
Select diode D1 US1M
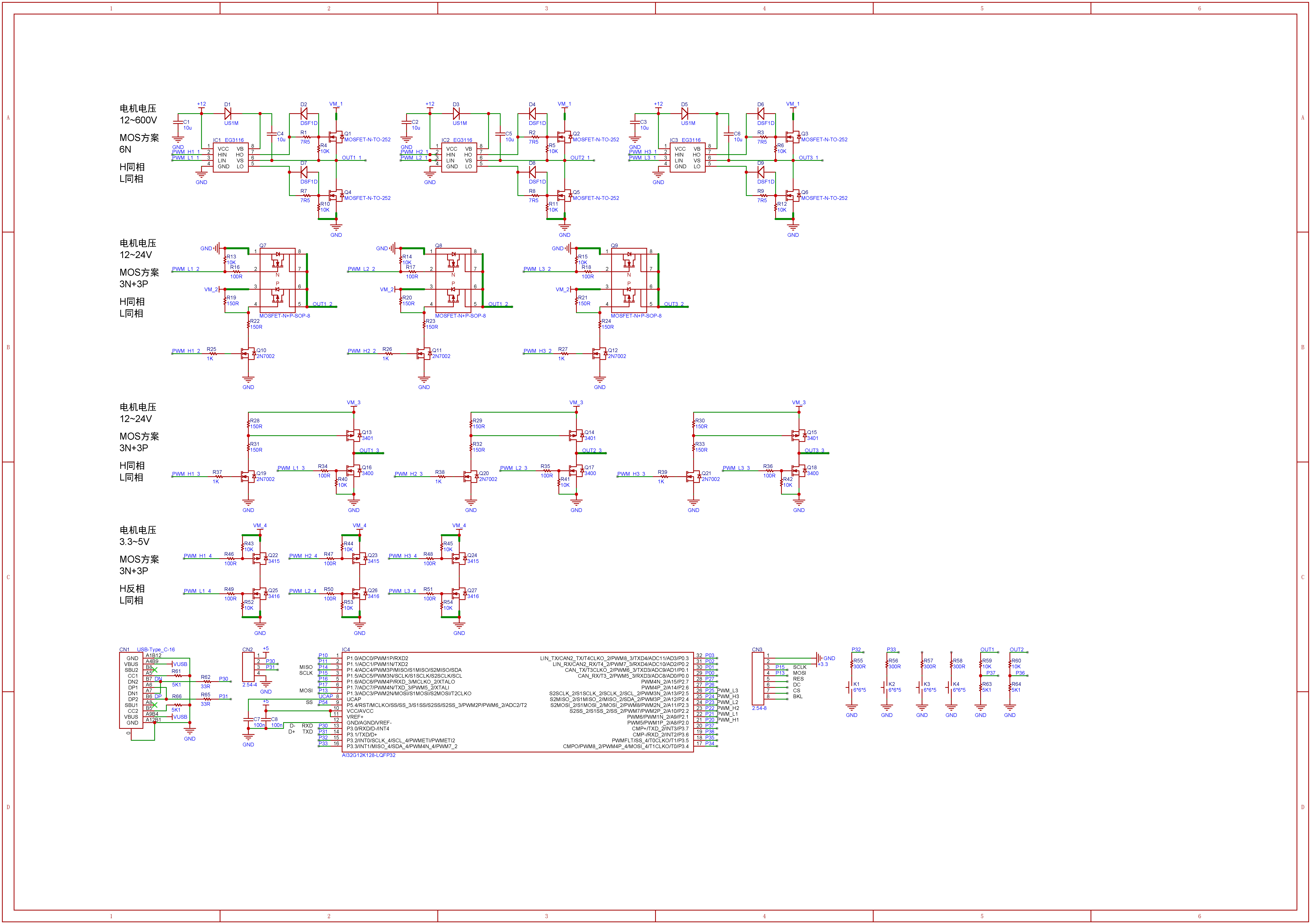click(x=228, y=114)
